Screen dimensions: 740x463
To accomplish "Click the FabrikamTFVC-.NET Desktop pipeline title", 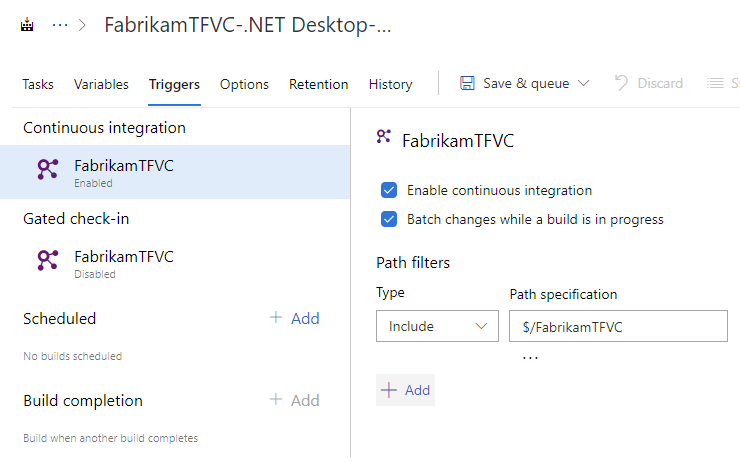I will coord(248,25).
